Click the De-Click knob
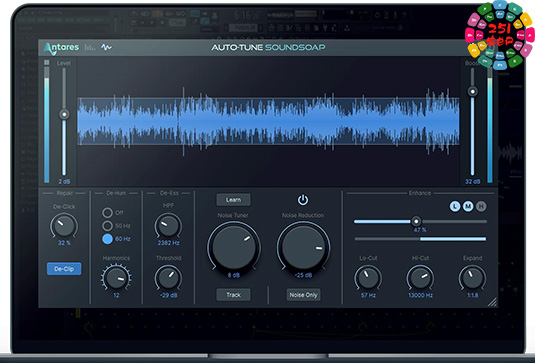535x363 pixels. tap(64, 226)
